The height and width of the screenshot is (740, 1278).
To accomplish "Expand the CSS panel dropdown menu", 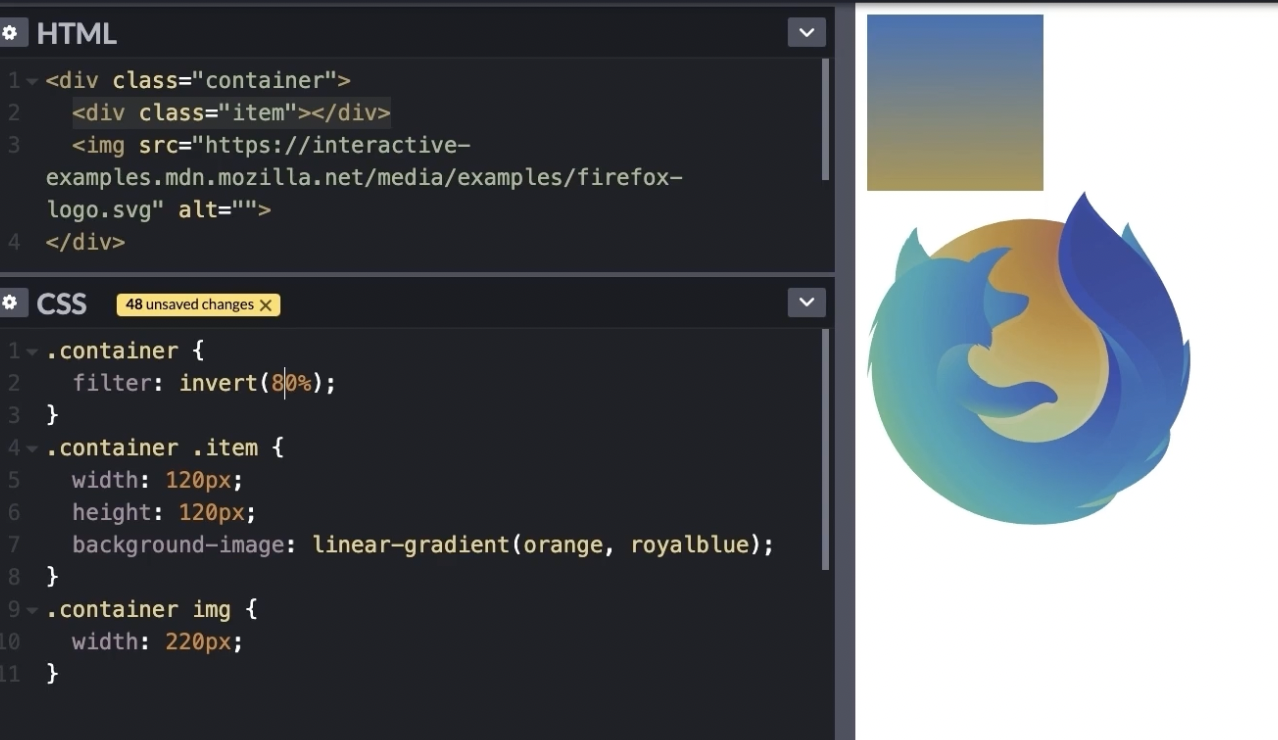I will [x=806, y=303].
